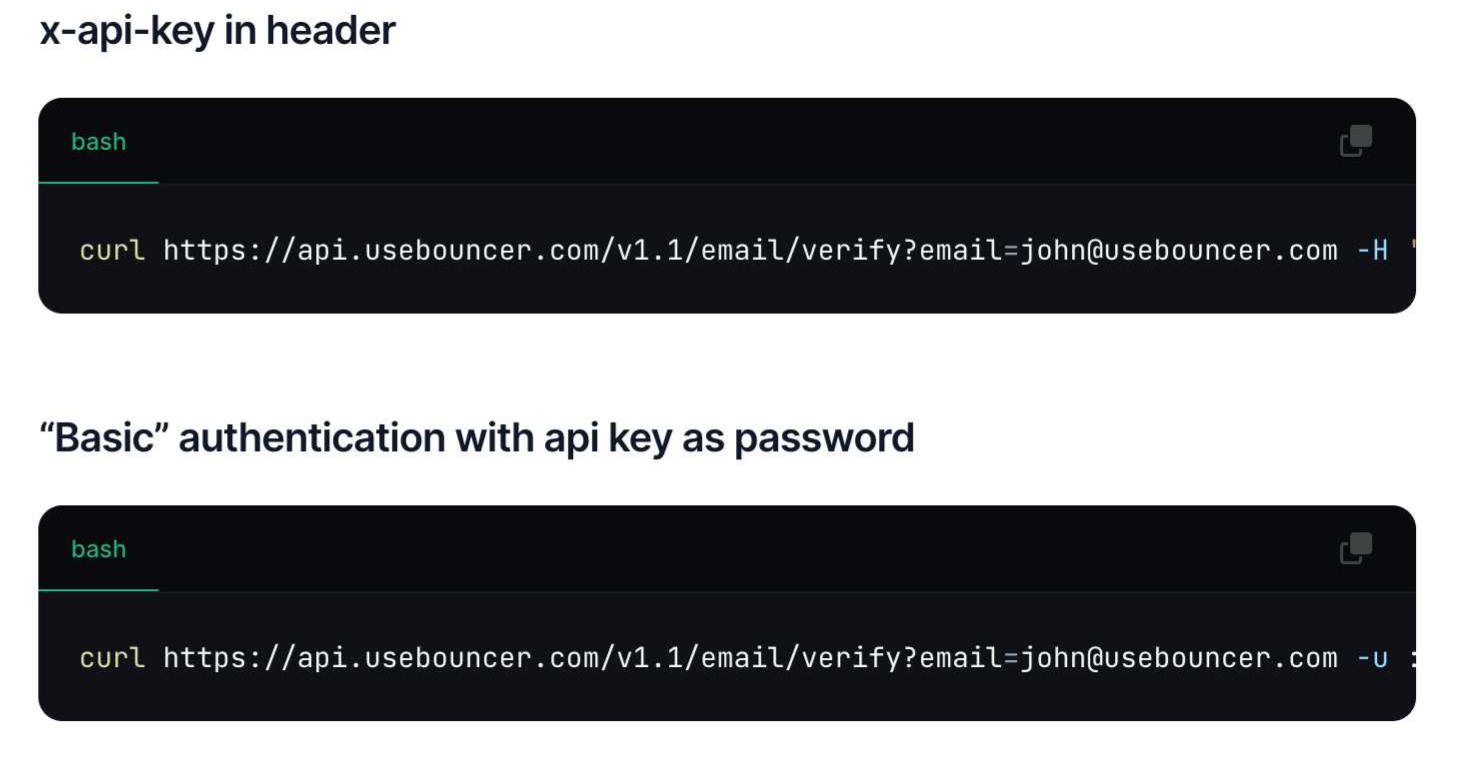Copy the x-api-key header curl command
This screenshot has width=1464, height=761.
1355,141
